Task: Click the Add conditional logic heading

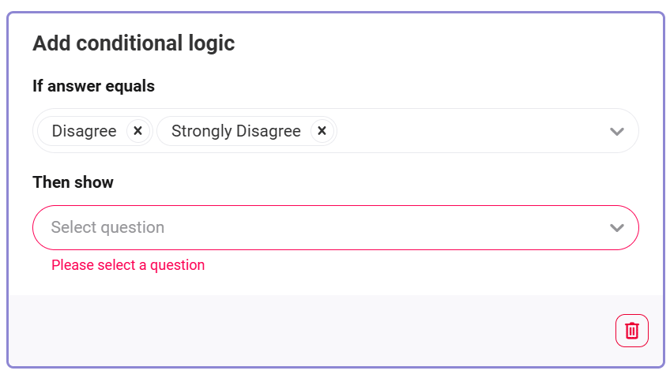Action: coord(134,43)
